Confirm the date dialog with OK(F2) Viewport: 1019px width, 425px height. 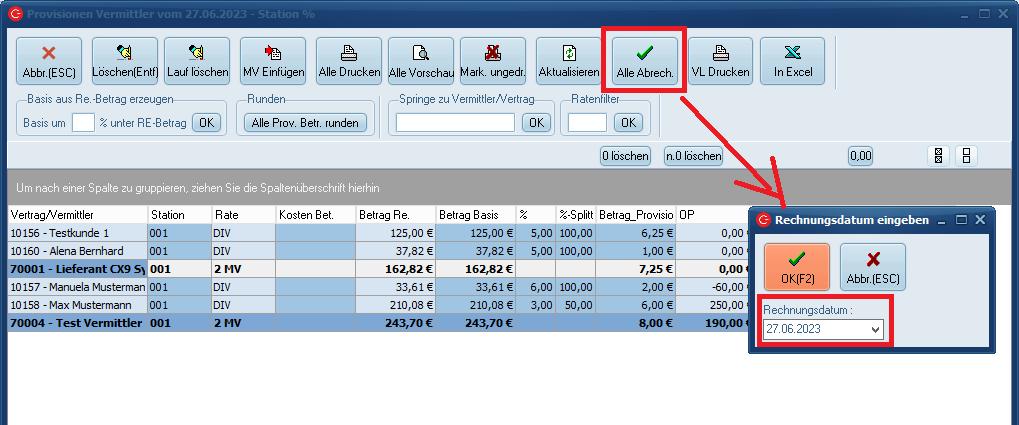[796, 267]
